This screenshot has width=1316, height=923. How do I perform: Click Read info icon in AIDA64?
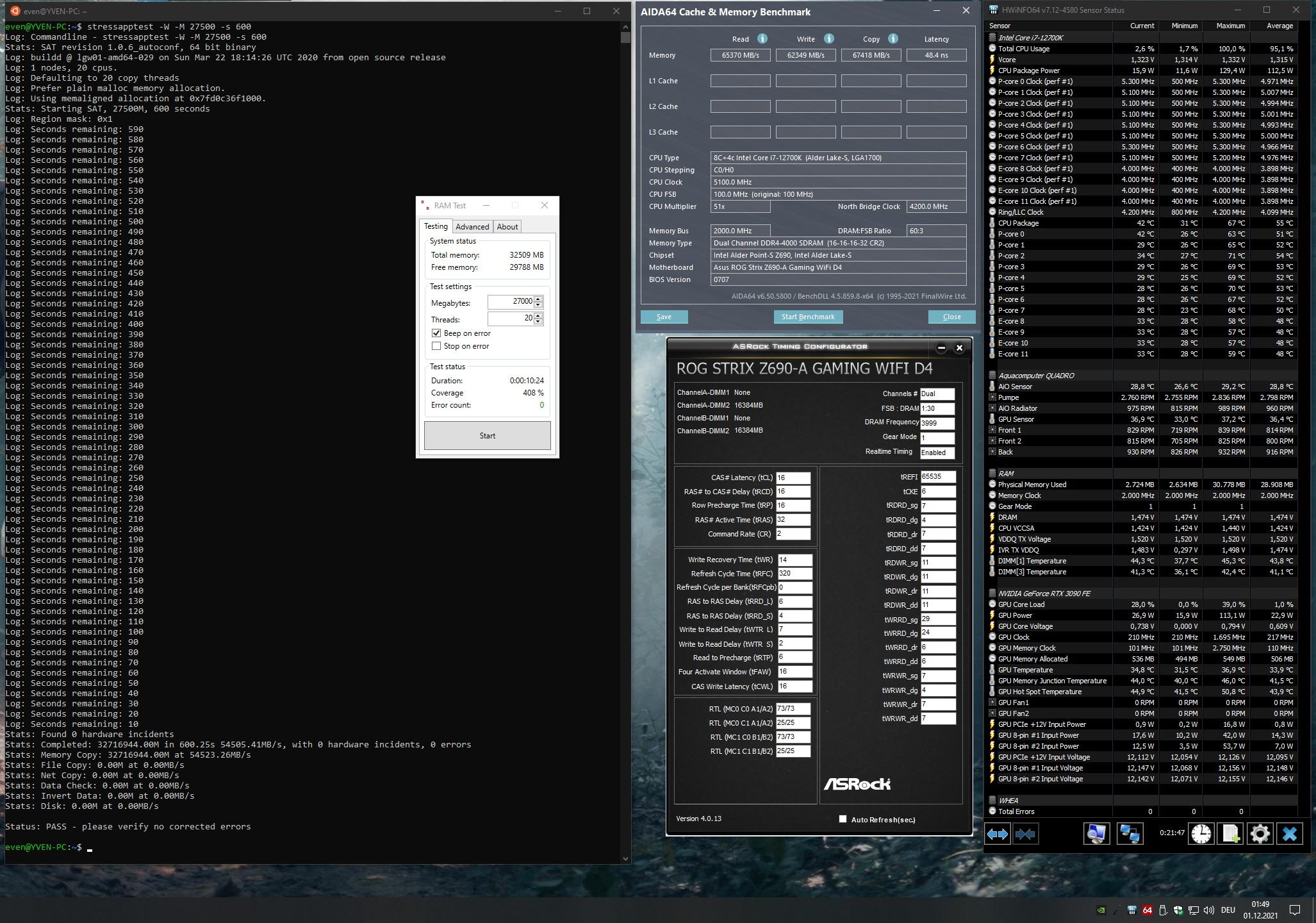click(762, 38)
